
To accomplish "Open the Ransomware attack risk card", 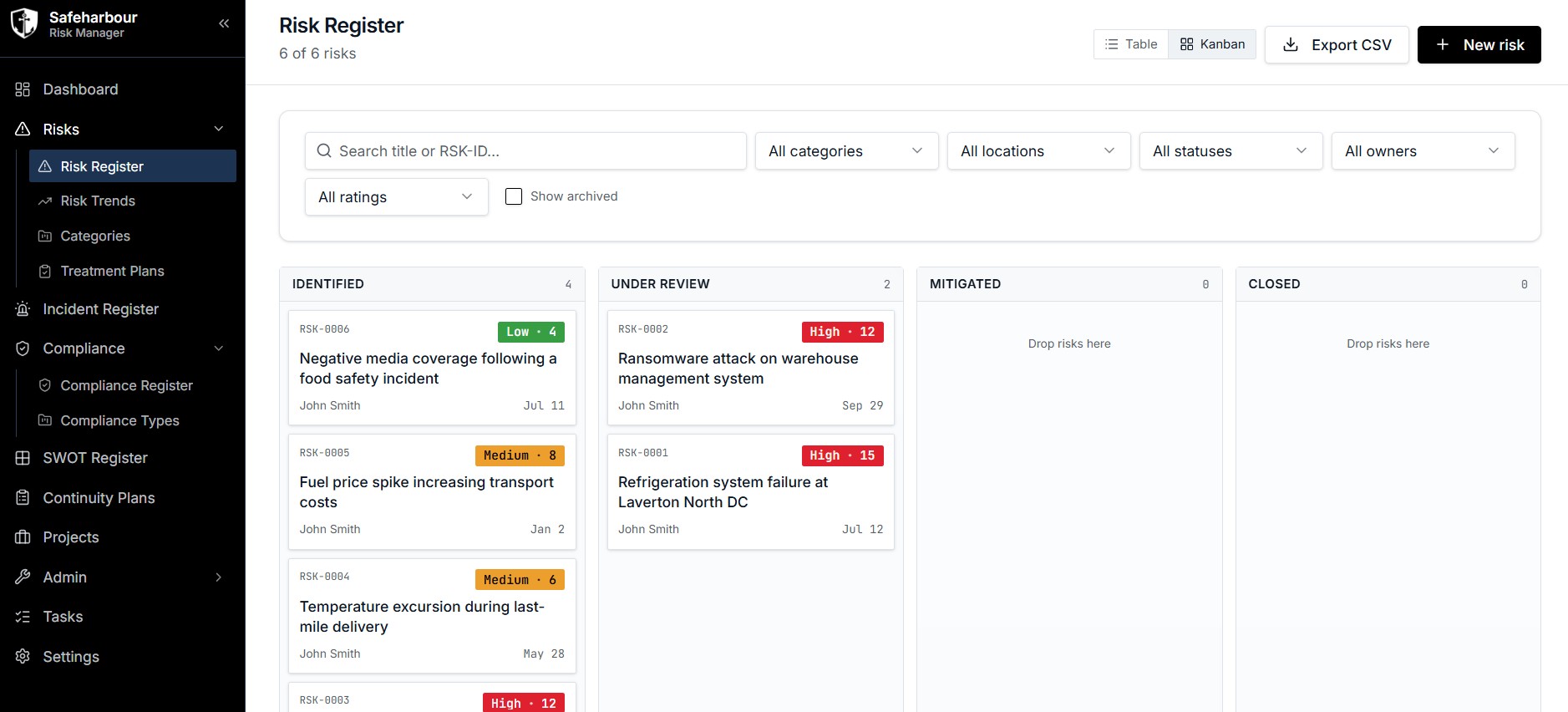I will [x=750, y=368].
